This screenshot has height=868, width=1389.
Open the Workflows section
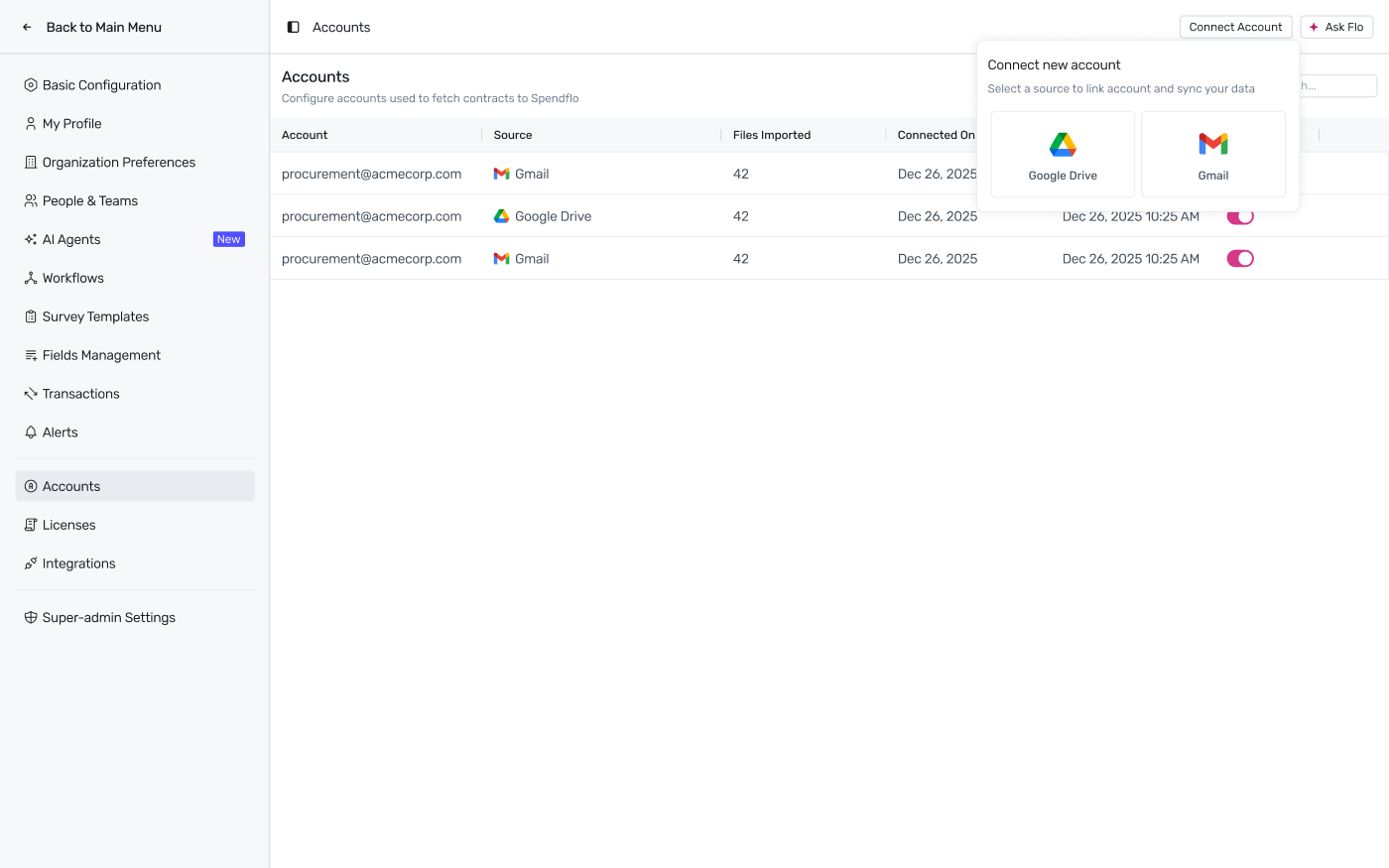(135, 279)
